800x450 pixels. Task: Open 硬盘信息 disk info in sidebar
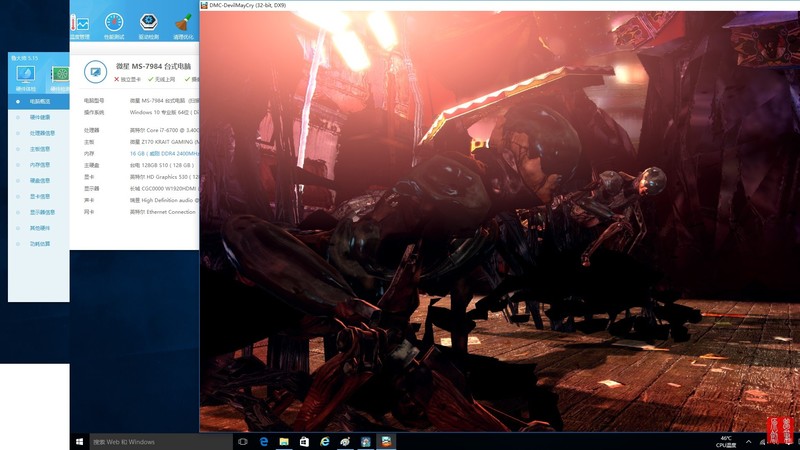point(39,181)
